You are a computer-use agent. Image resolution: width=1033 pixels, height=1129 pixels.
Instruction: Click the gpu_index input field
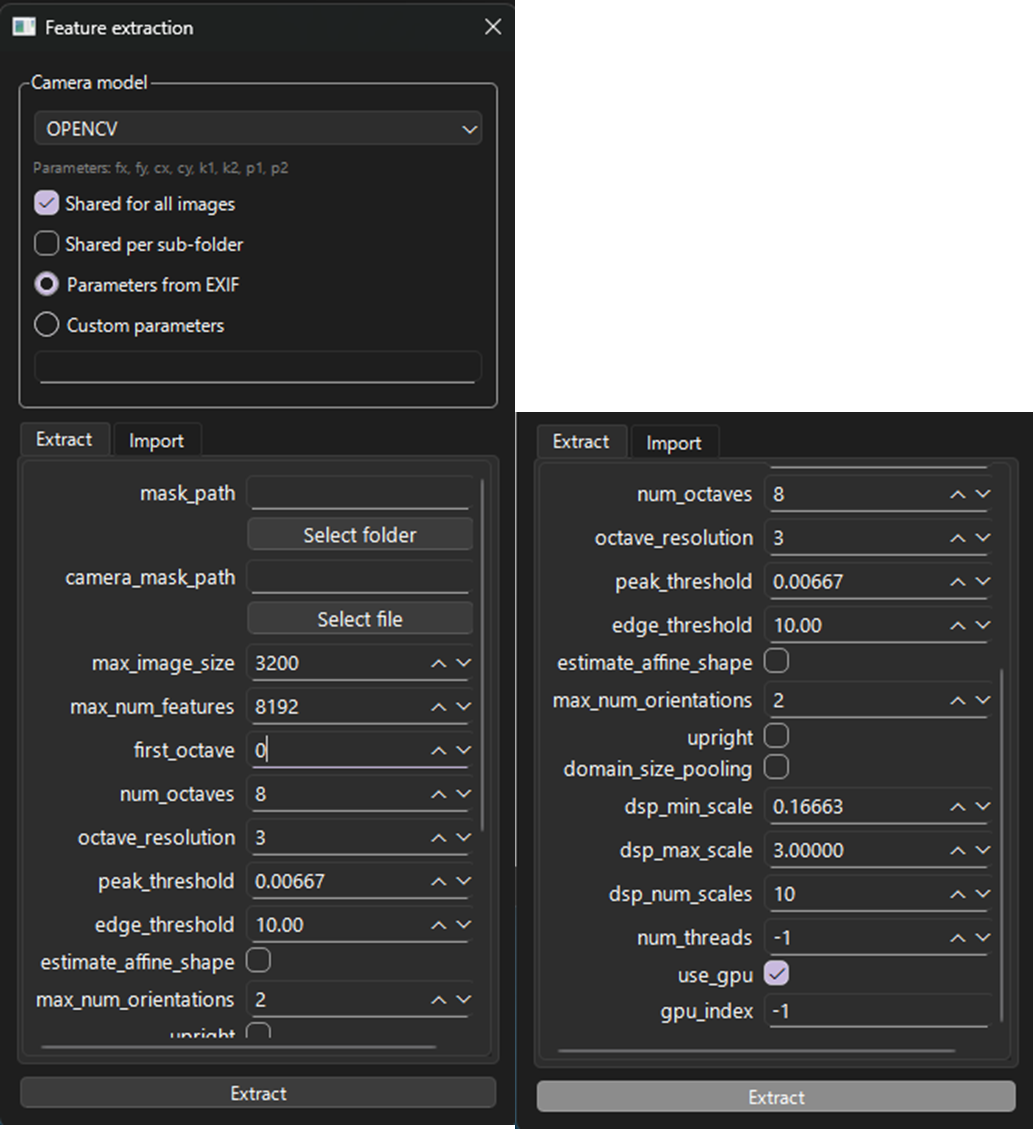[x=878, y=1011]
